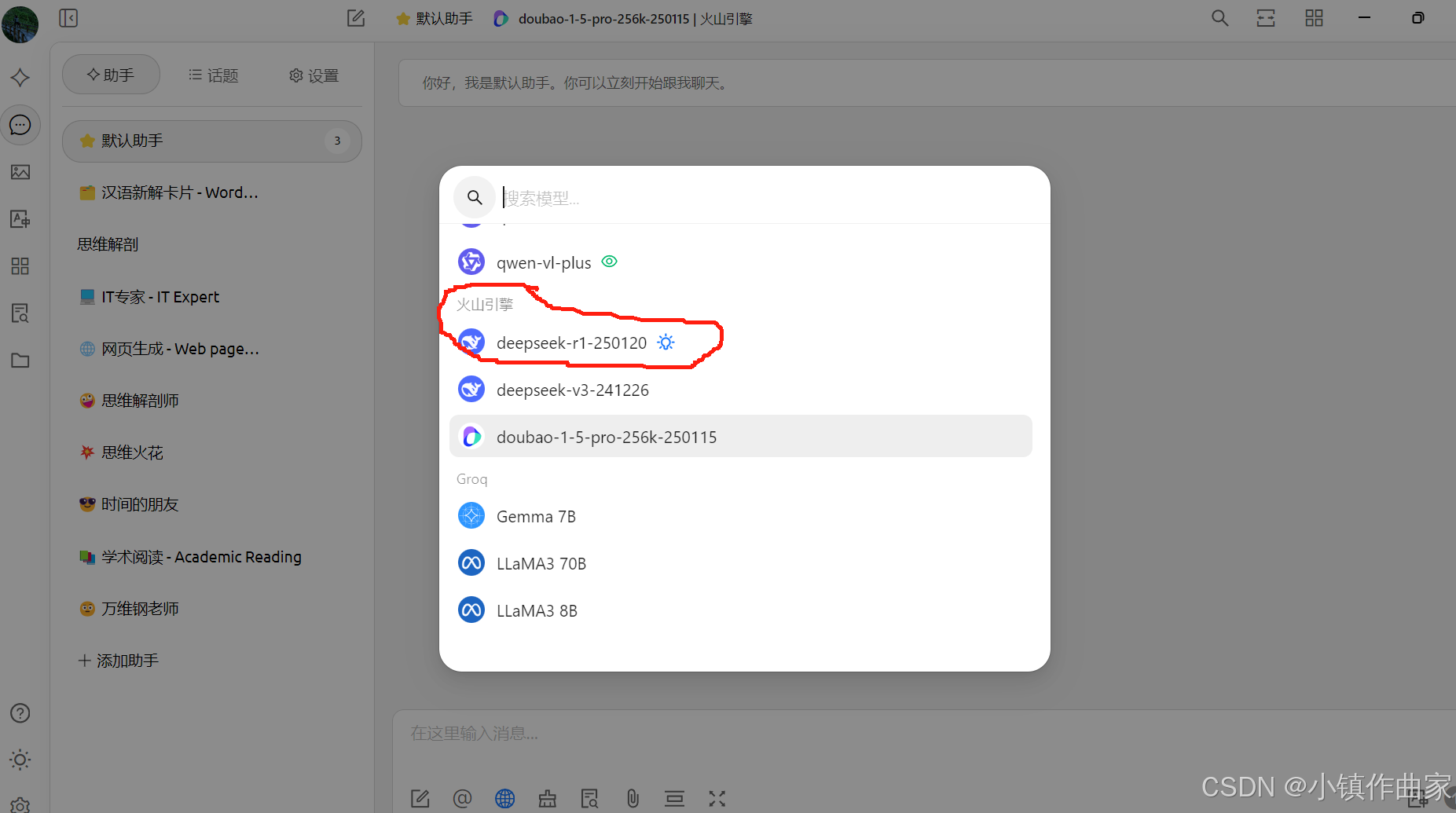Viewport: 1456px width, 813px height.
Task: Choose the LLaMA3 70B model
Action: [x=740, y=563]
